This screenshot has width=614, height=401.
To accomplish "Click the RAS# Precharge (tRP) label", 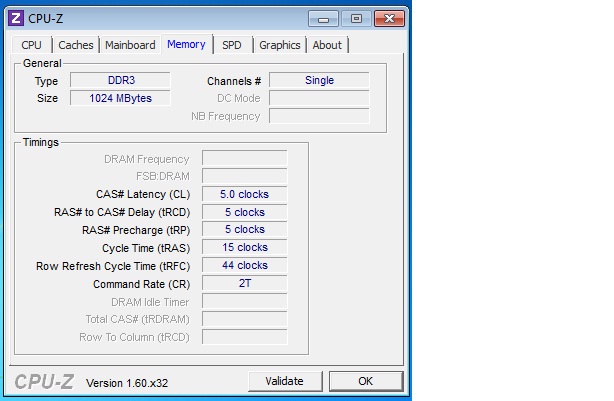I will click(x=136, y=230).
